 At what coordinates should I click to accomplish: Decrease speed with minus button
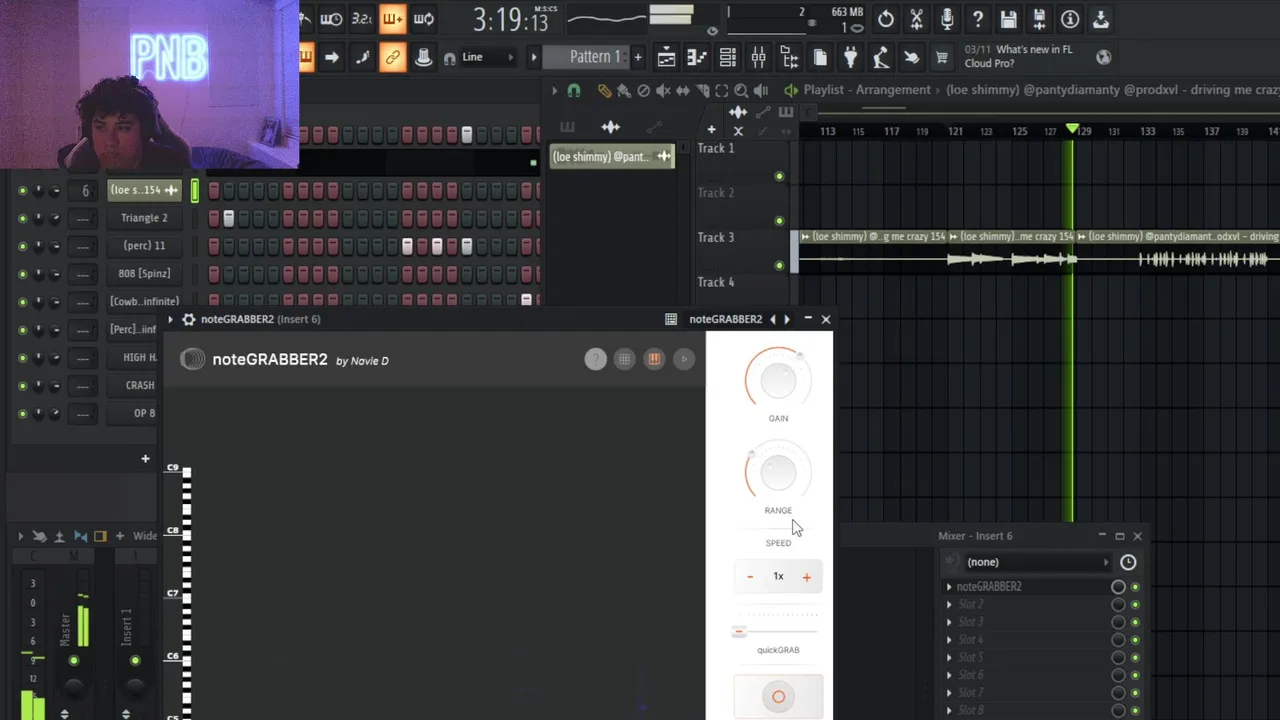tap(750, 577)
